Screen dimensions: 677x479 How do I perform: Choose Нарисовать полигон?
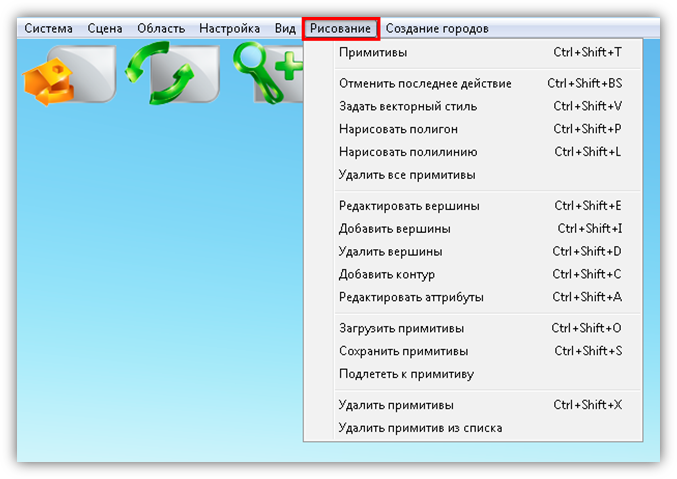point(398,129)
